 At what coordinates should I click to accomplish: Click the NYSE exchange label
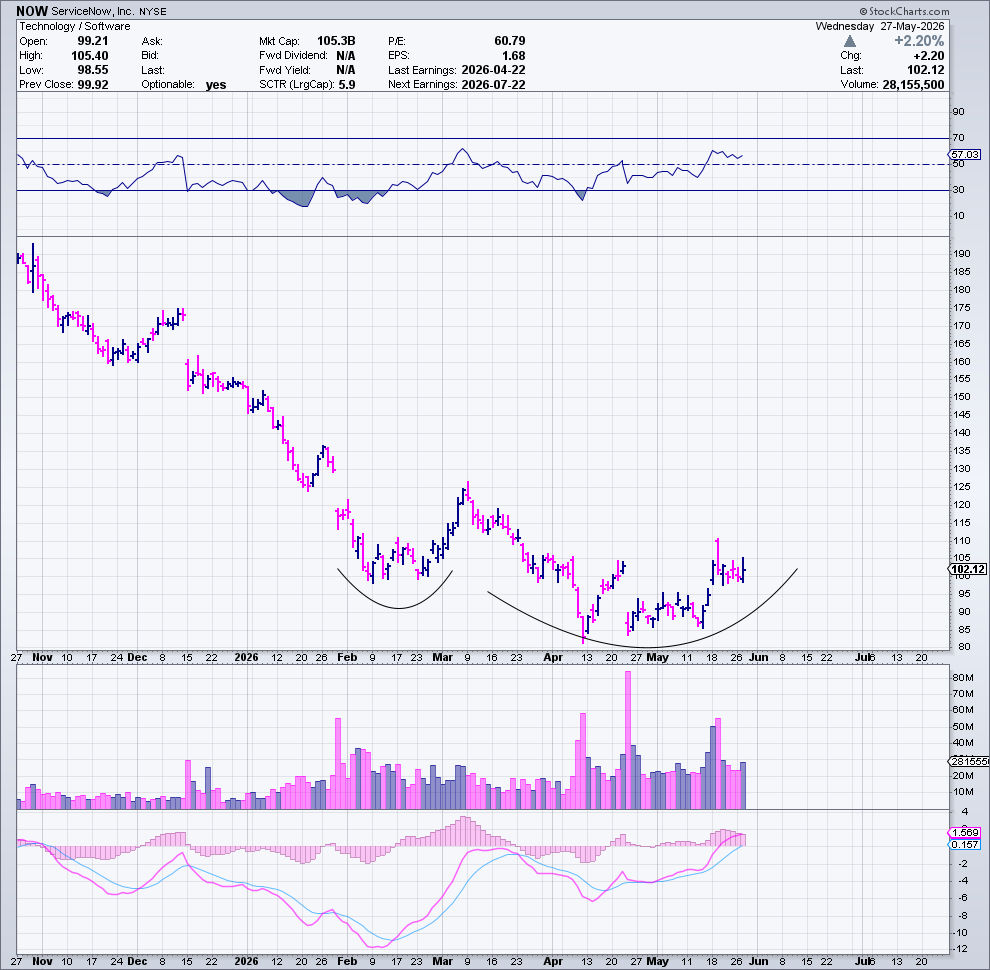(x=153, y=11)
